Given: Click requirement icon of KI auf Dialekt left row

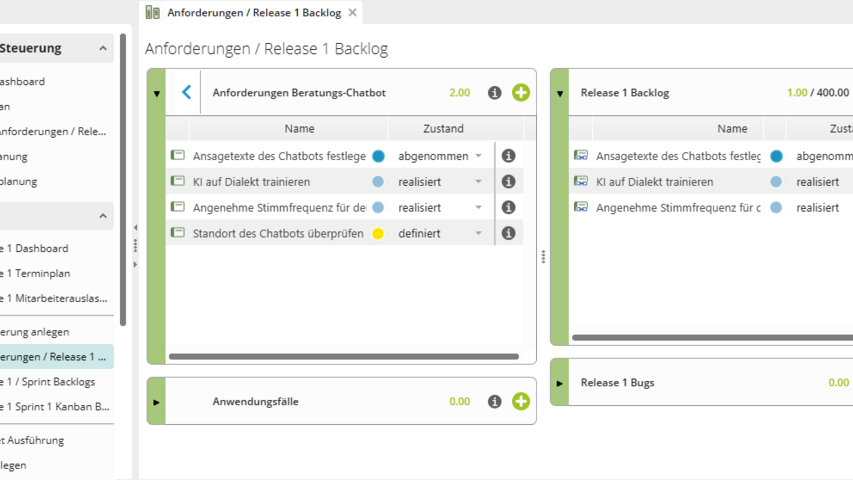Looking at the screenshot, I should [178, 181].
